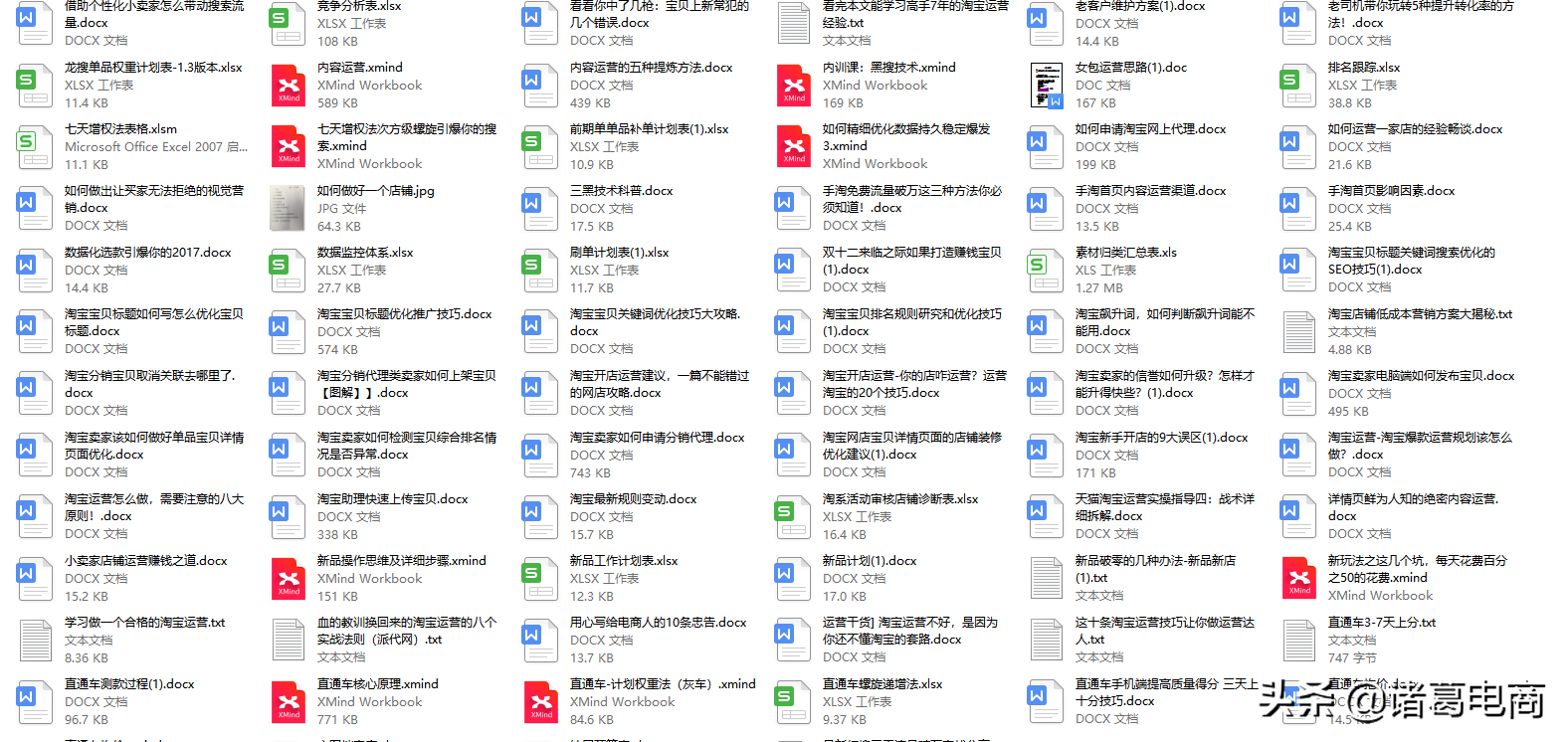The width and height of the screenshot is (1568, 742).
Task: Click the file name 如何做出让买家无法拒绝的视觉营销.docx
Action: click(154, 199)
